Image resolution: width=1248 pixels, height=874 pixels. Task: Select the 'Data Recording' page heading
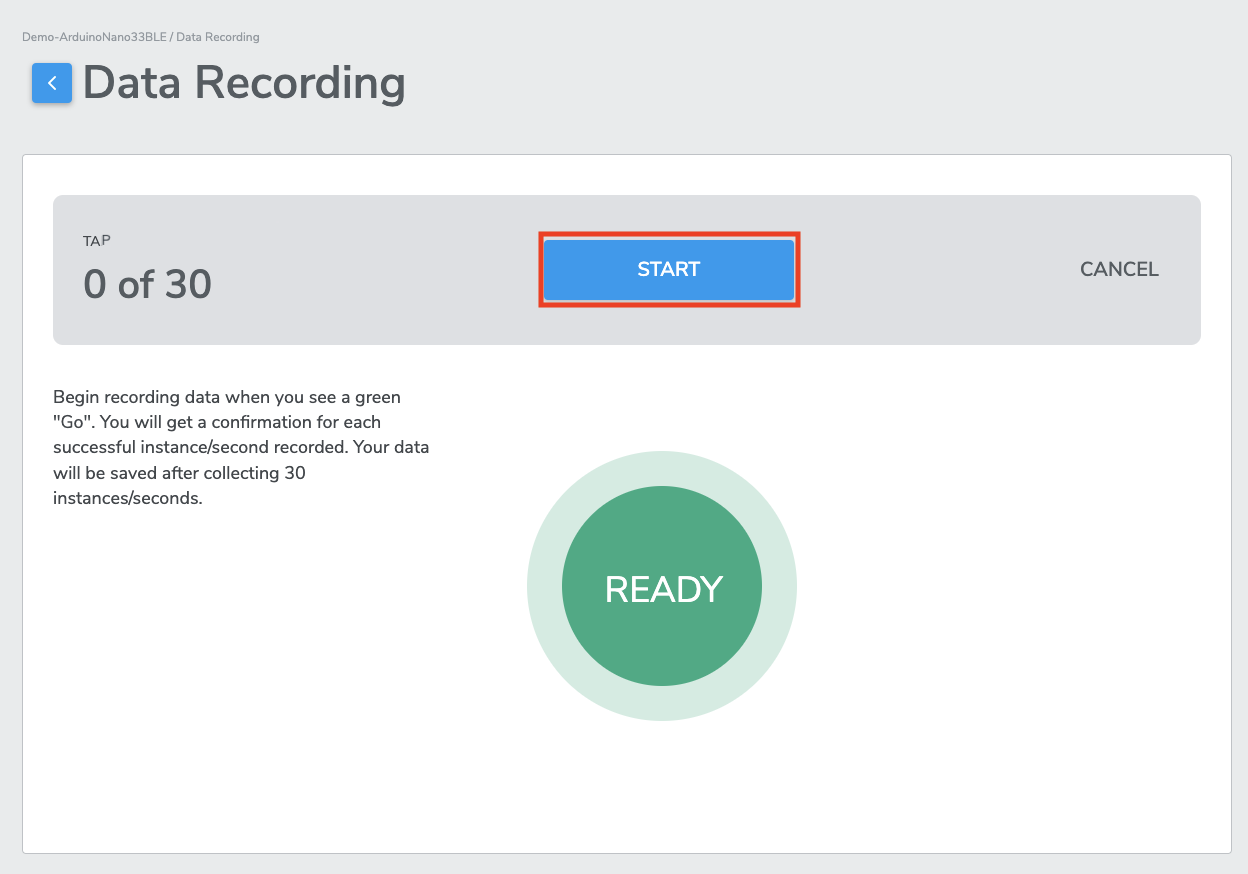(244, 83)
